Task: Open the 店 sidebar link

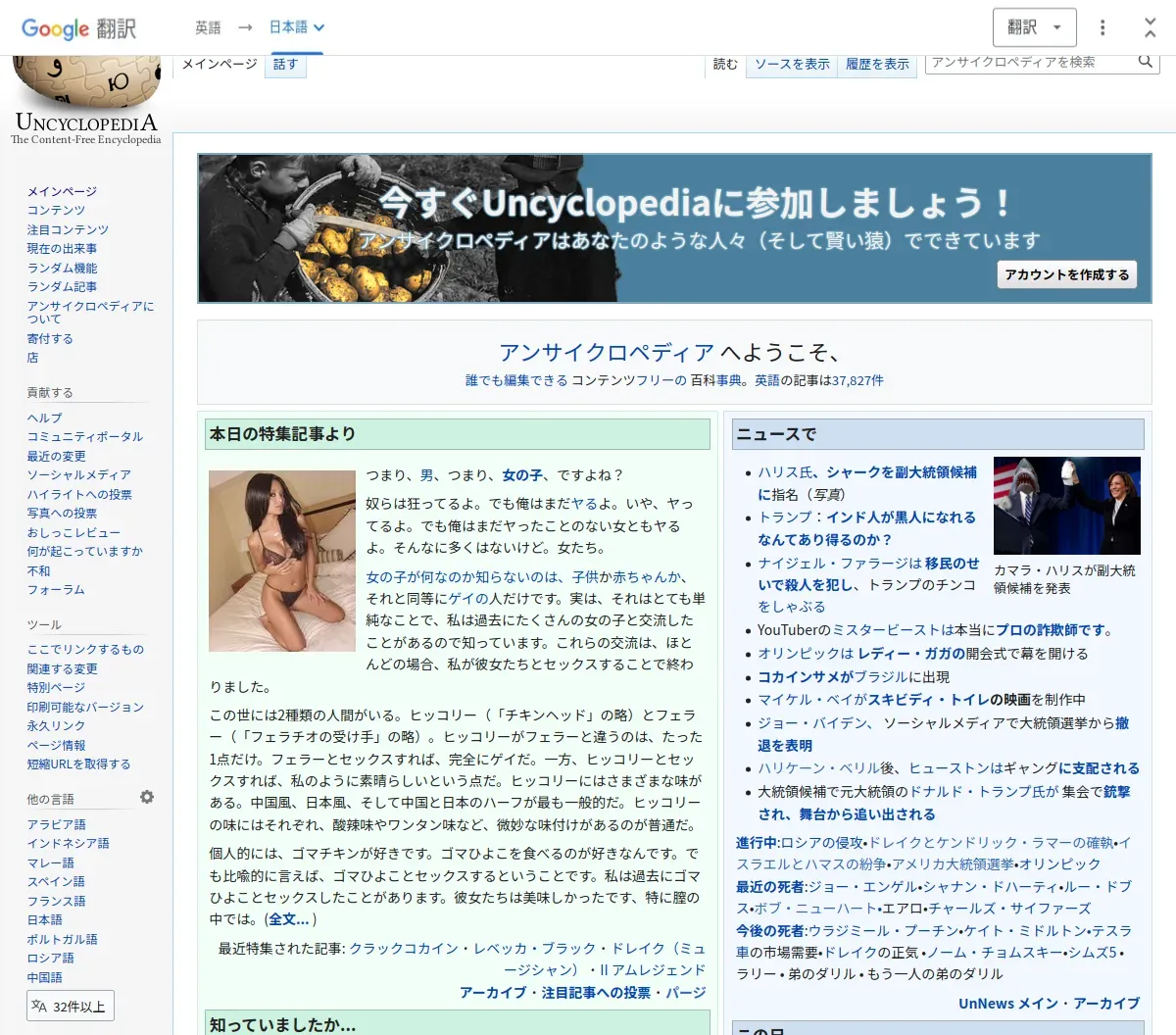Action: tap(32, 358)
